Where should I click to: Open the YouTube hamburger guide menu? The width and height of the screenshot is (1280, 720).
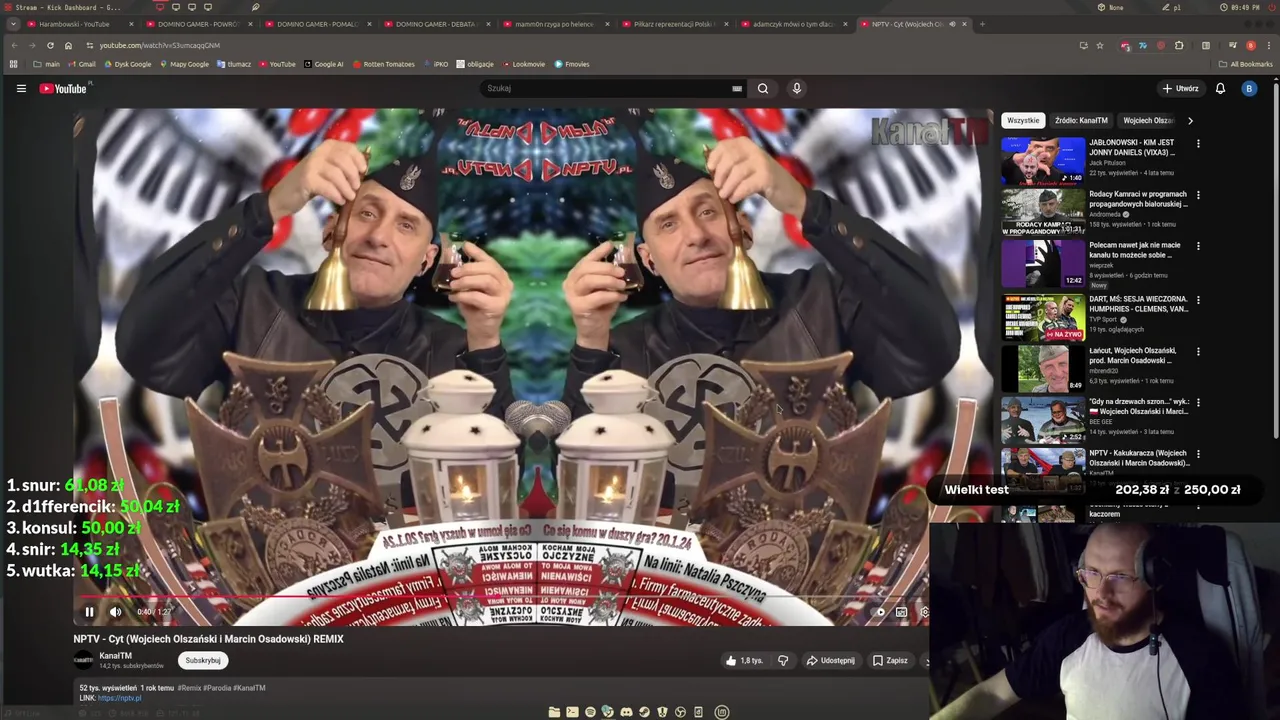pos(21,88)
